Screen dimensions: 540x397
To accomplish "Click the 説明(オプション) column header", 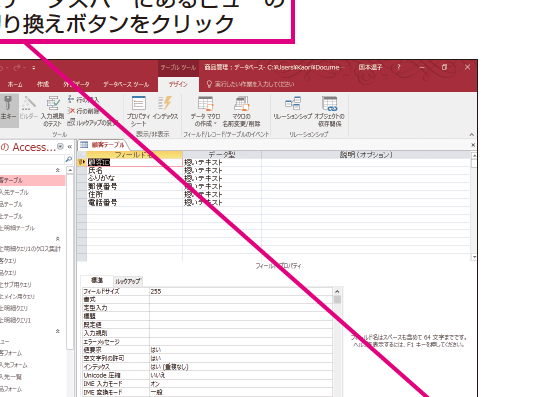I will (x=366, y=155).
